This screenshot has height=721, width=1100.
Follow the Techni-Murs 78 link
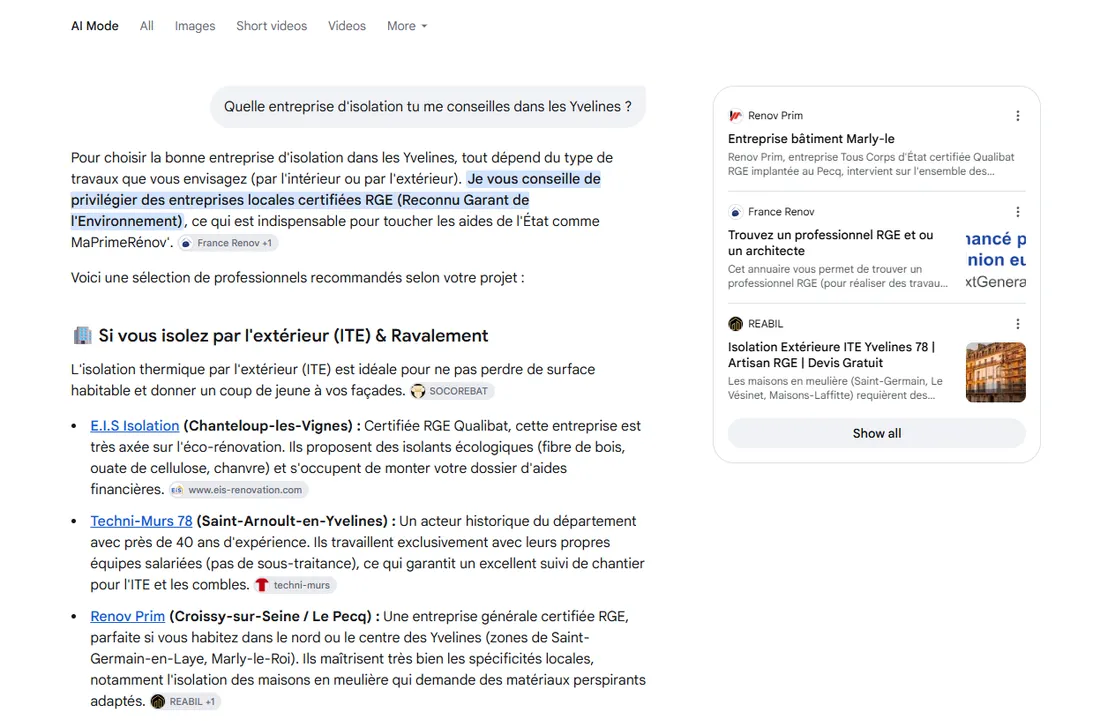click(141, 521)
